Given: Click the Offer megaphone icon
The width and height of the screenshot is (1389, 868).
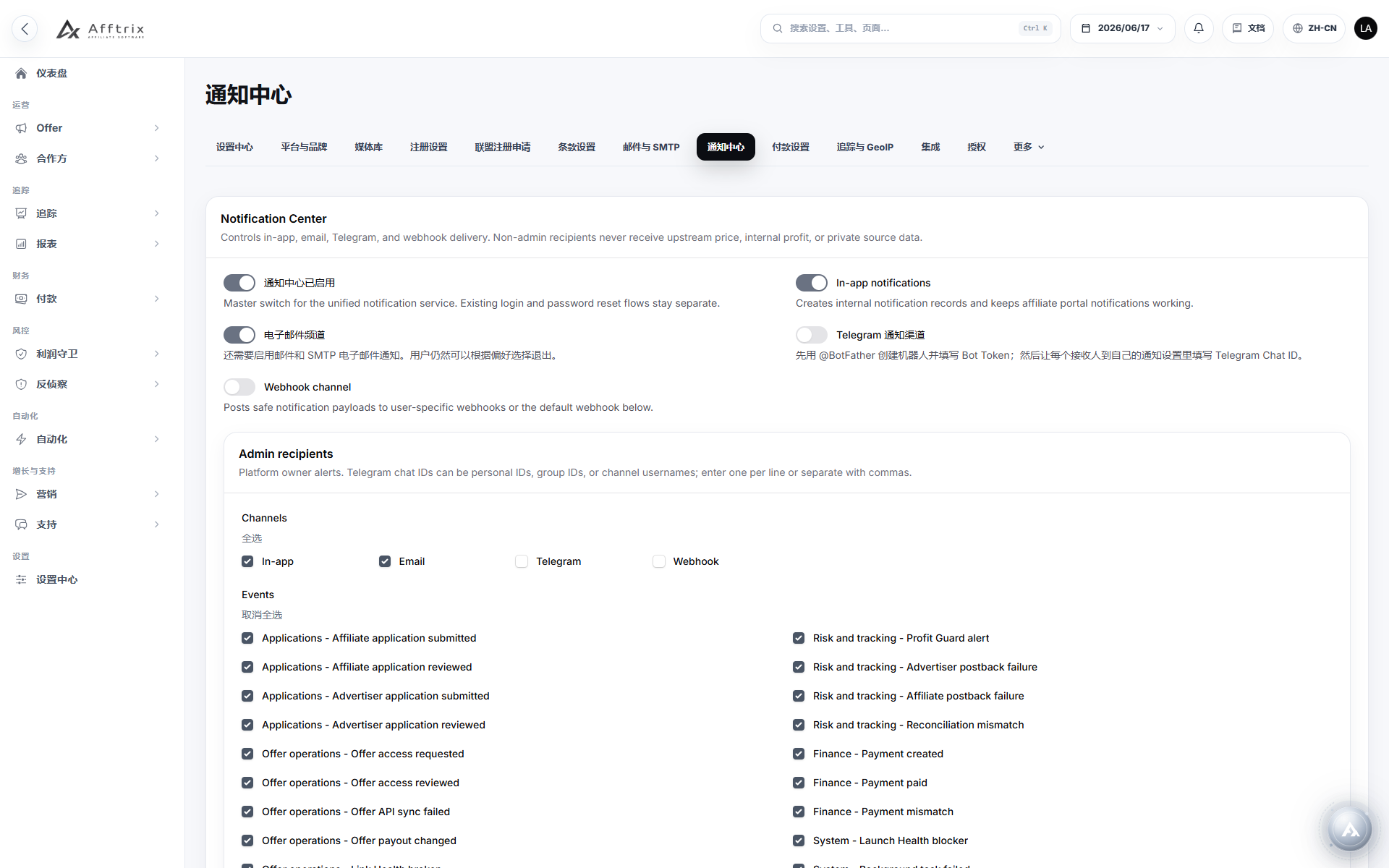Looking at the screenshot, I should point(21,128).
